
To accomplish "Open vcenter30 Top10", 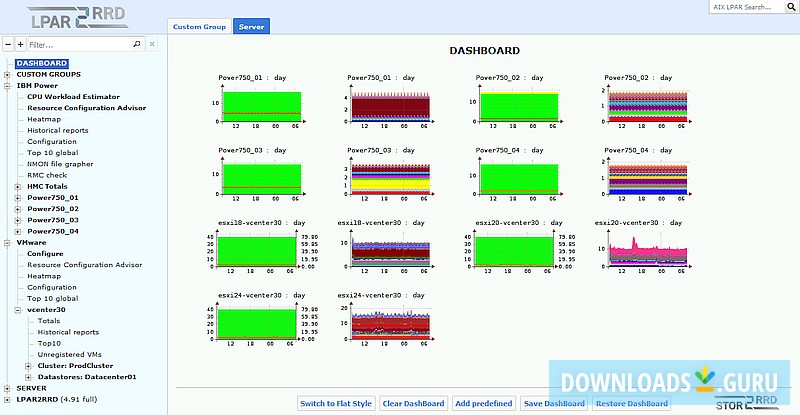I will pyautogui.click(x=49, y=344).
